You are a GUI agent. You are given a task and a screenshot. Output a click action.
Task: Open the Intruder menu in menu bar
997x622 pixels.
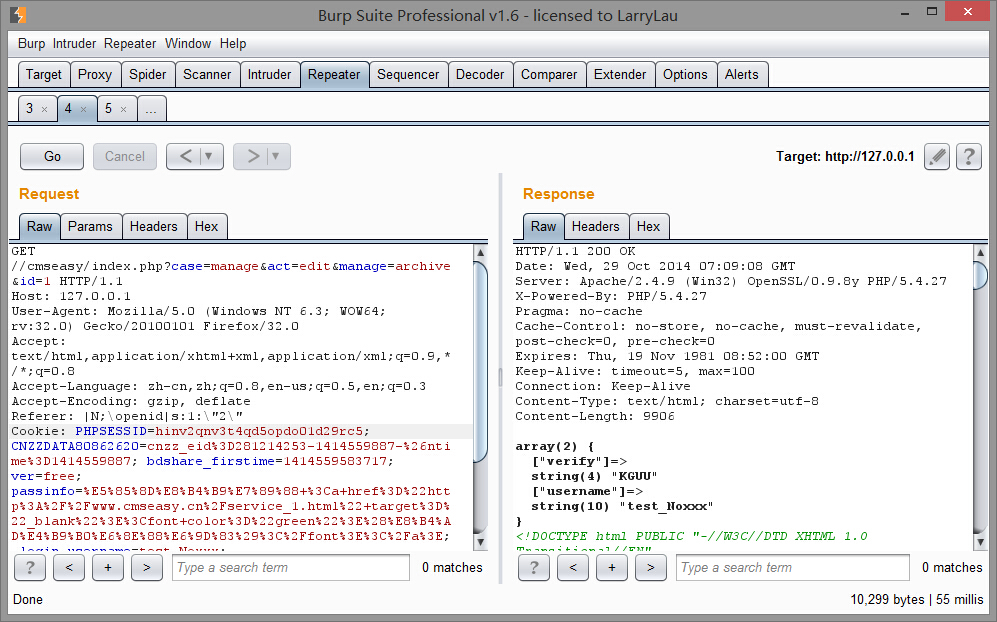[x=74, y=43]
